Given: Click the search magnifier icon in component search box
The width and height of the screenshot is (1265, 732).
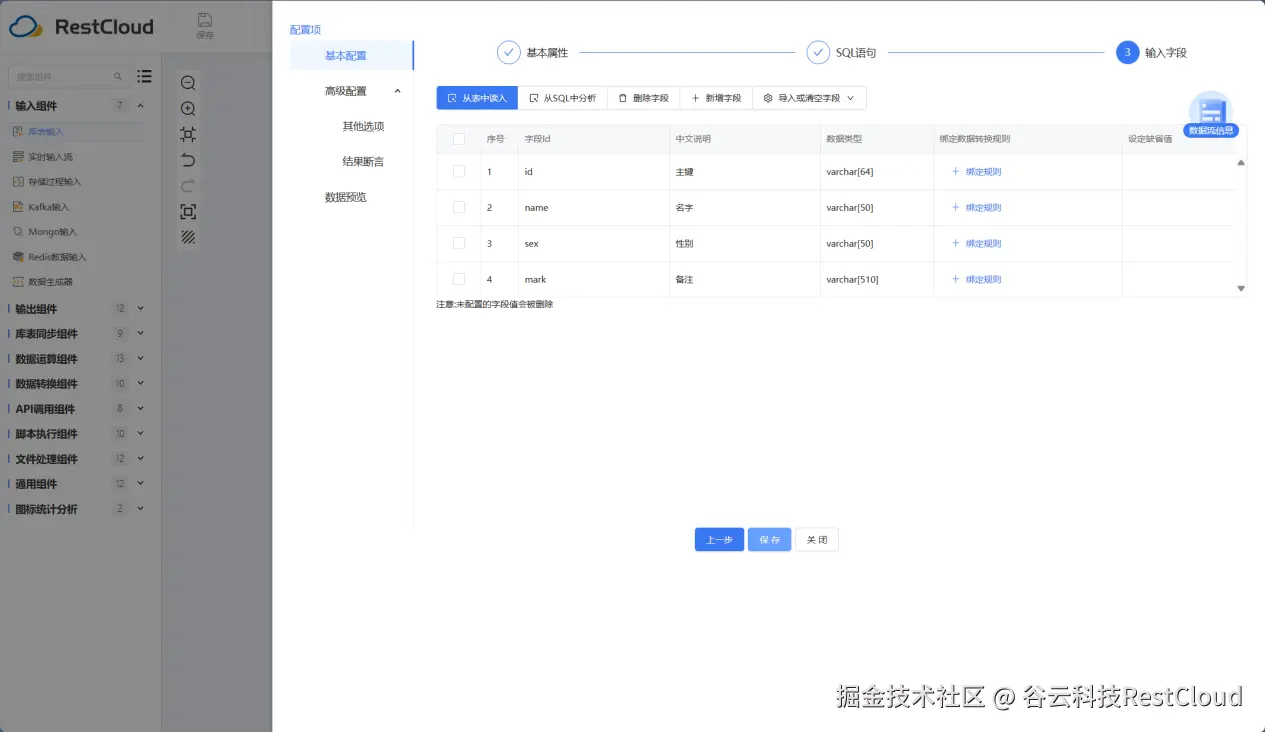Looking at the screenshot, I should 118,76.
